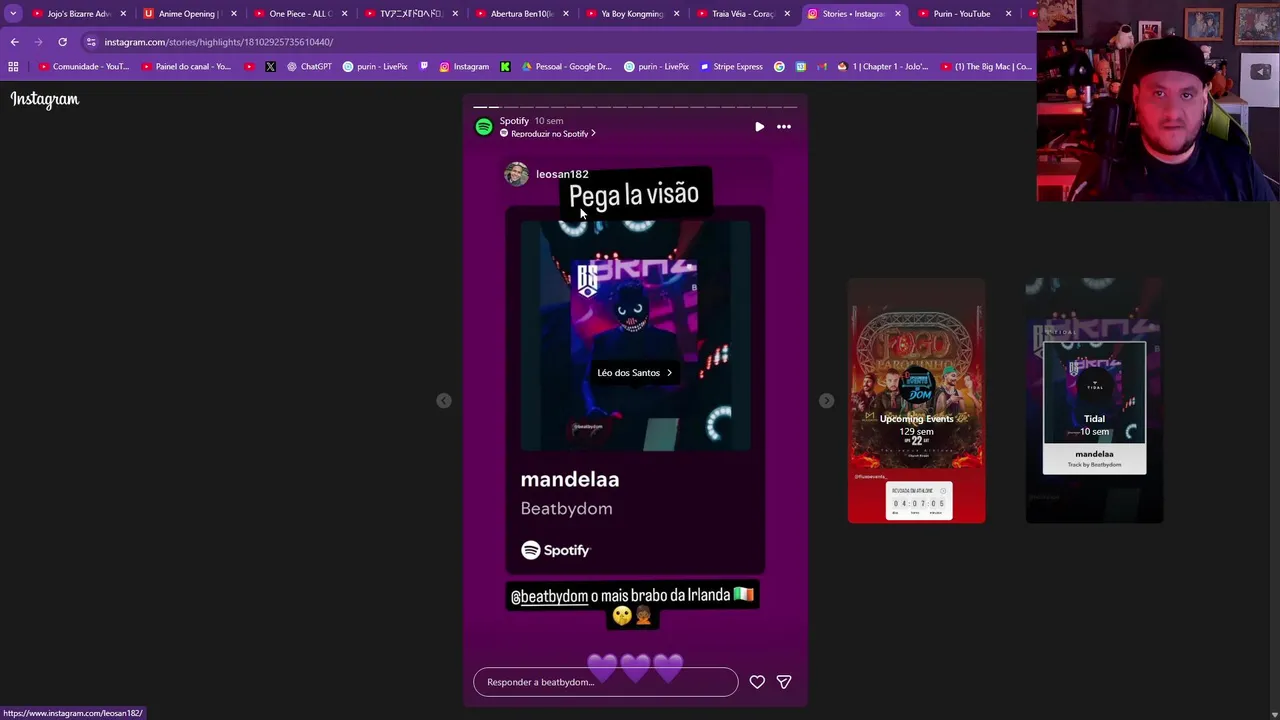Click the browser forward arrow
The width and height of the screenshot is (1280, 720).
pos(38,42)
